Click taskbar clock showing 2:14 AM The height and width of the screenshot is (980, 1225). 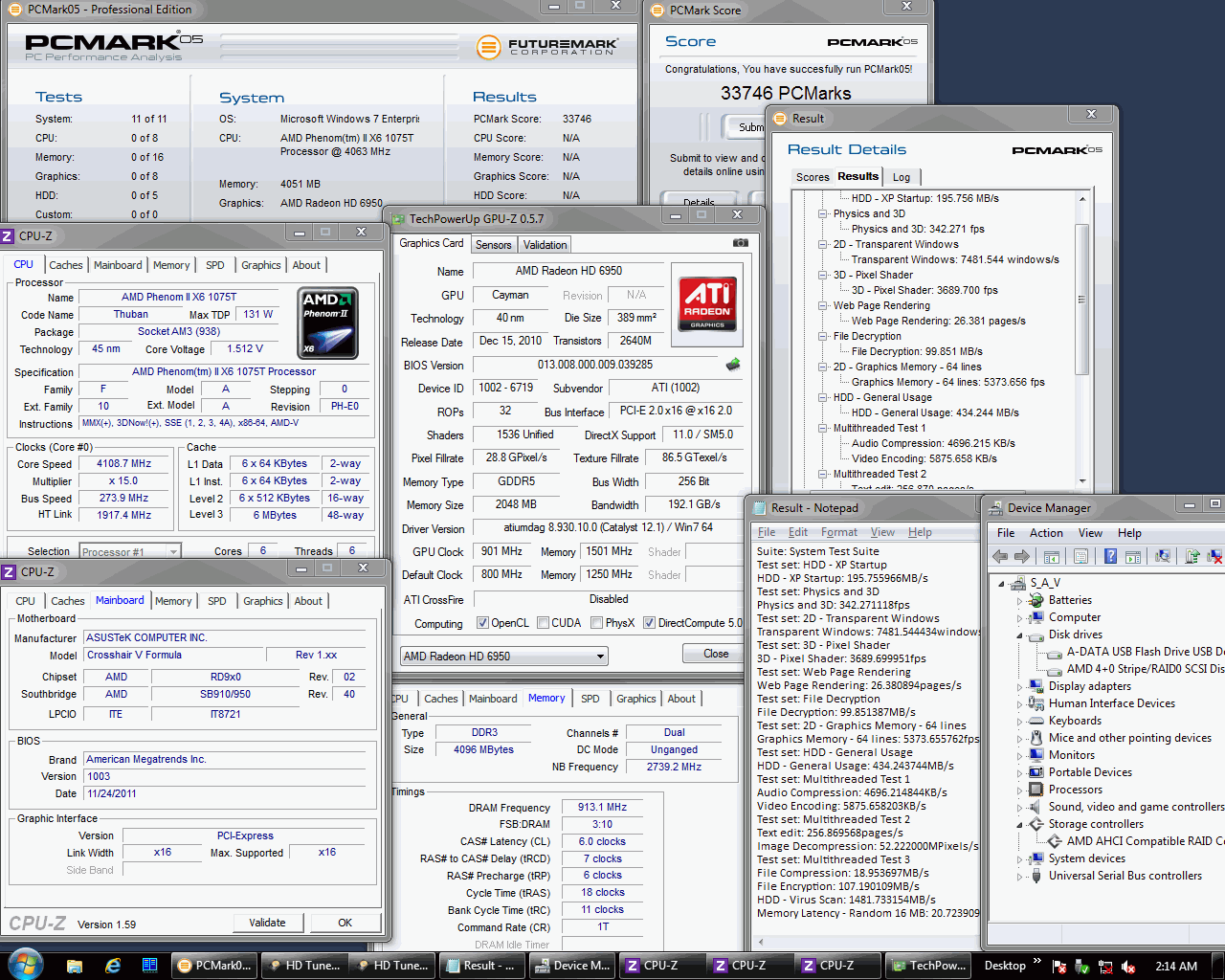[1176, 967]
